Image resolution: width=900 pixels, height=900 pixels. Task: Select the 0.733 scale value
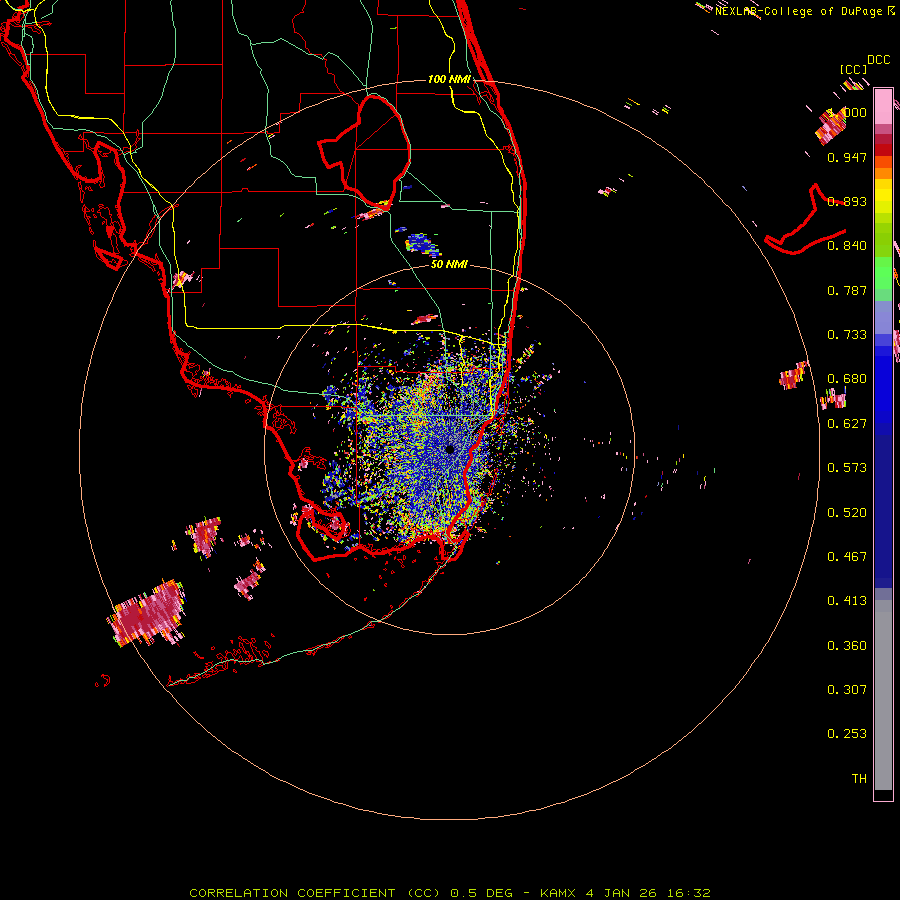pyautogui.click(x=847, y=335)
